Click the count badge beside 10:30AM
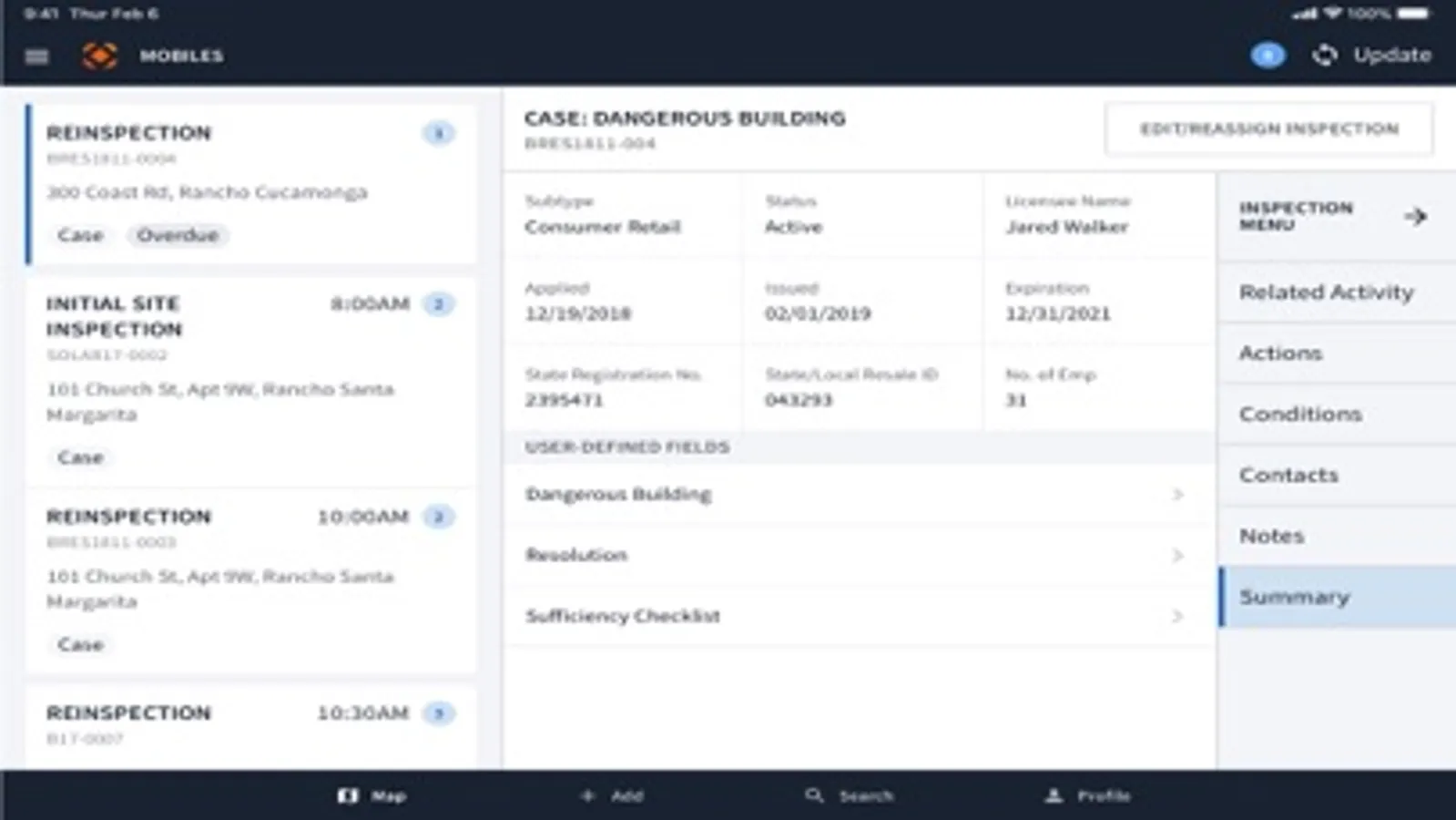This screenshot has width=1456, height=820. pos(439,713)
